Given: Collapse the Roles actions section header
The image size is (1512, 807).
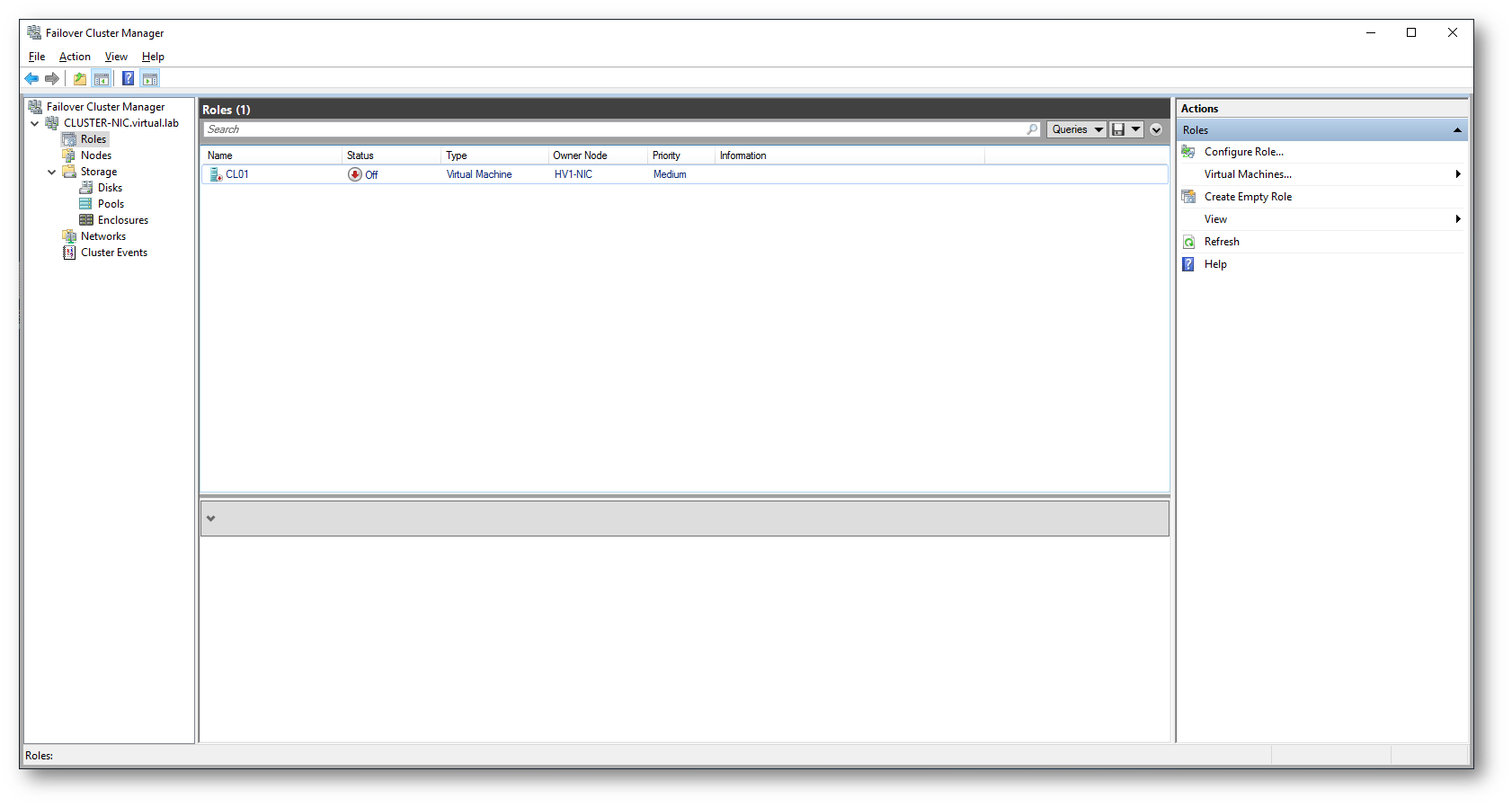Looking at the screenshot, I should [x=1457, y=130].
